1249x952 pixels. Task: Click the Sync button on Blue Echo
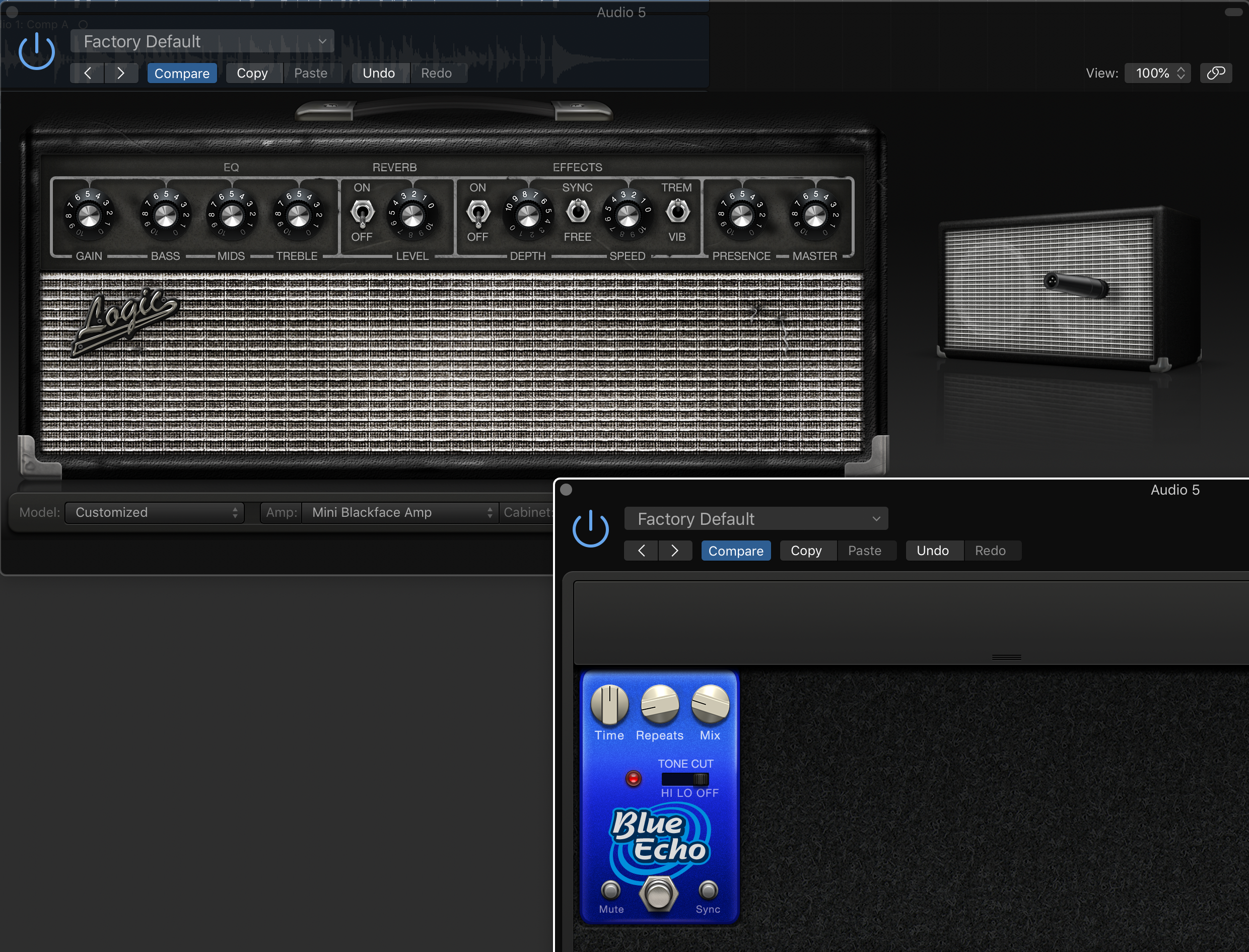708,890
